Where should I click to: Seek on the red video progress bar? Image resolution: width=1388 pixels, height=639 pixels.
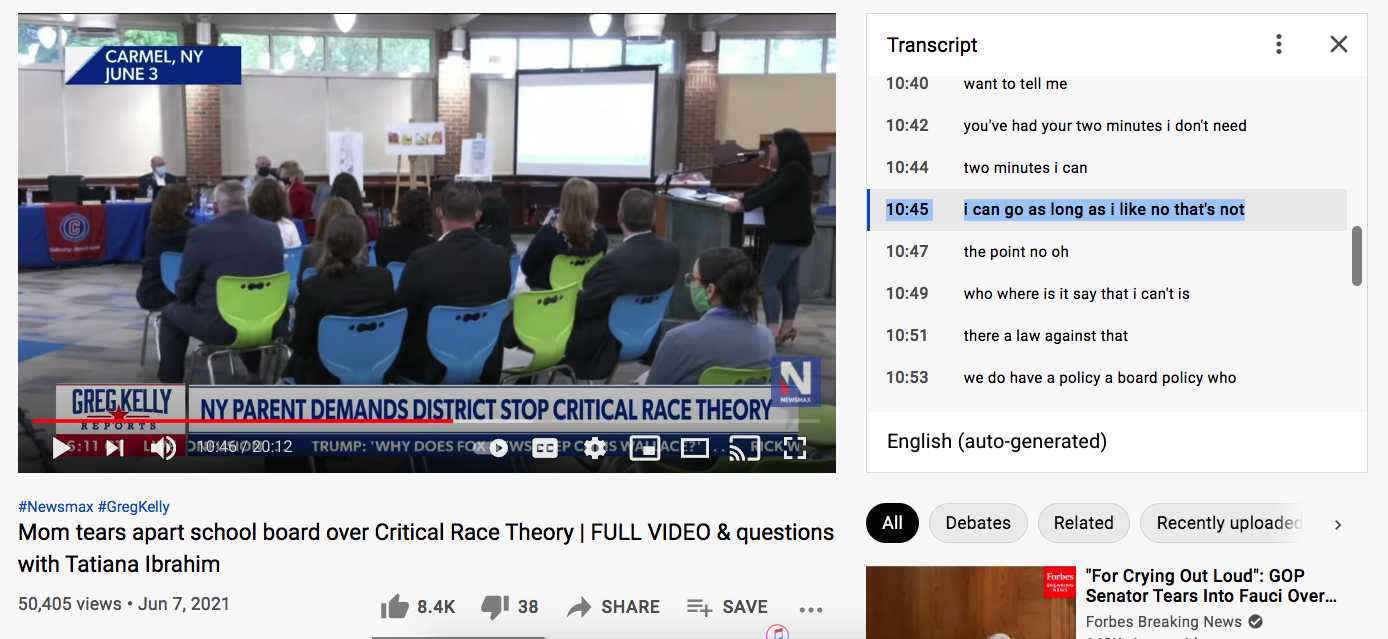[x=427, y=421]
